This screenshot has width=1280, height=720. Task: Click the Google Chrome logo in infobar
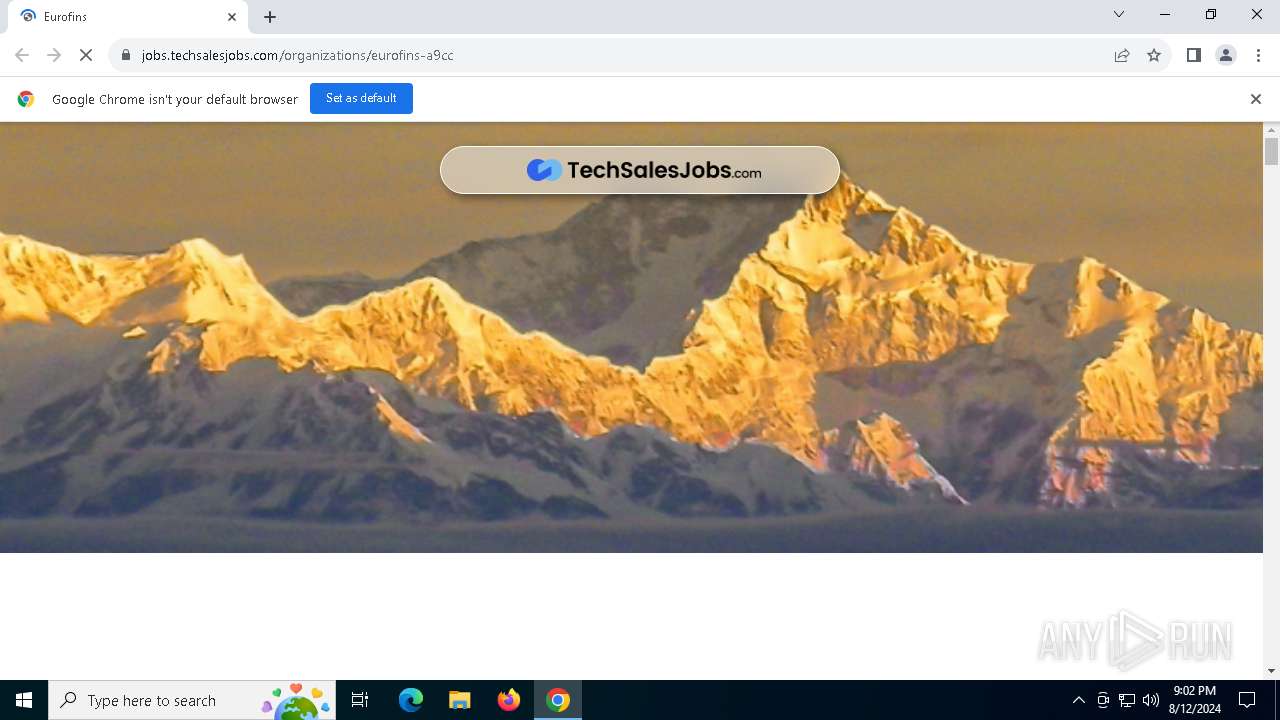(26, 99)
